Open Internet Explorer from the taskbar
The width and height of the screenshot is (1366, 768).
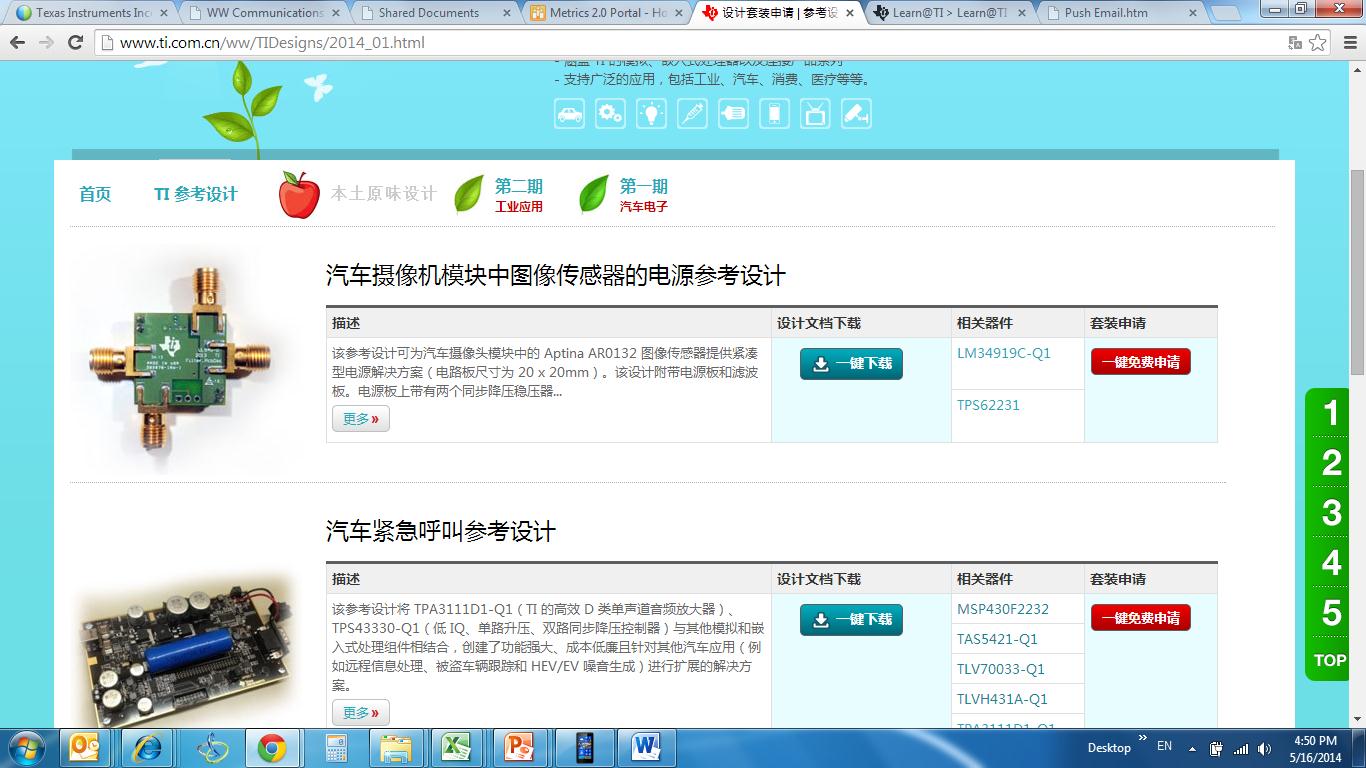[x=147, y=748]
